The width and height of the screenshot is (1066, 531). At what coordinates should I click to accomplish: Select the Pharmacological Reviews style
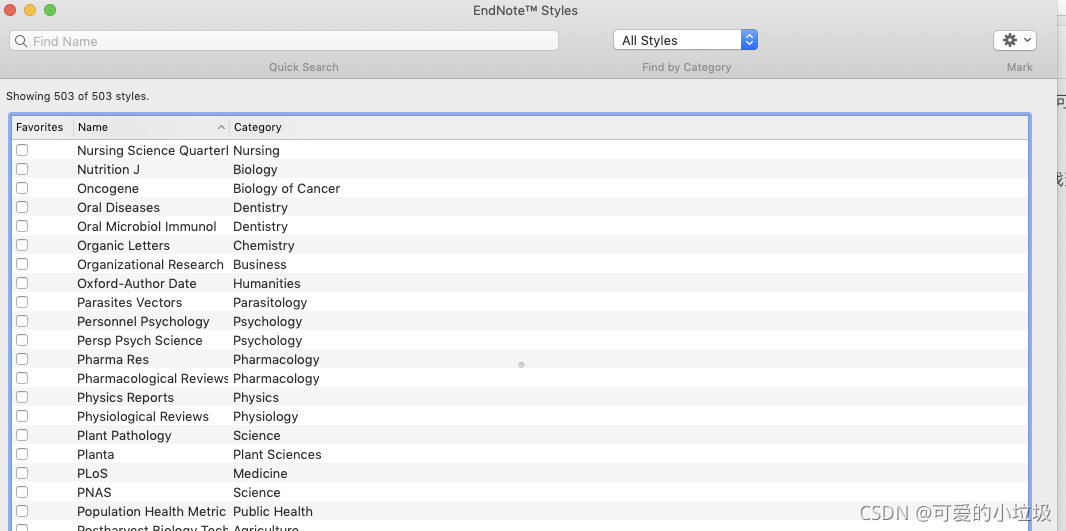point(152,379)
